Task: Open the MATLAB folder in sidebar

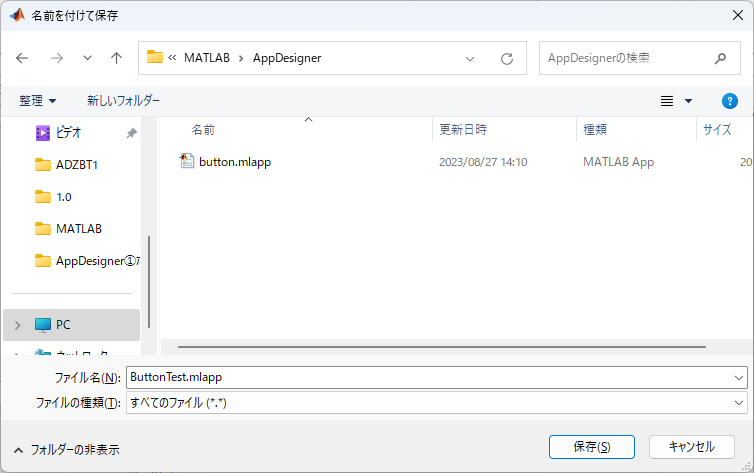Action: pyautogui.click(x=79, y=229)
